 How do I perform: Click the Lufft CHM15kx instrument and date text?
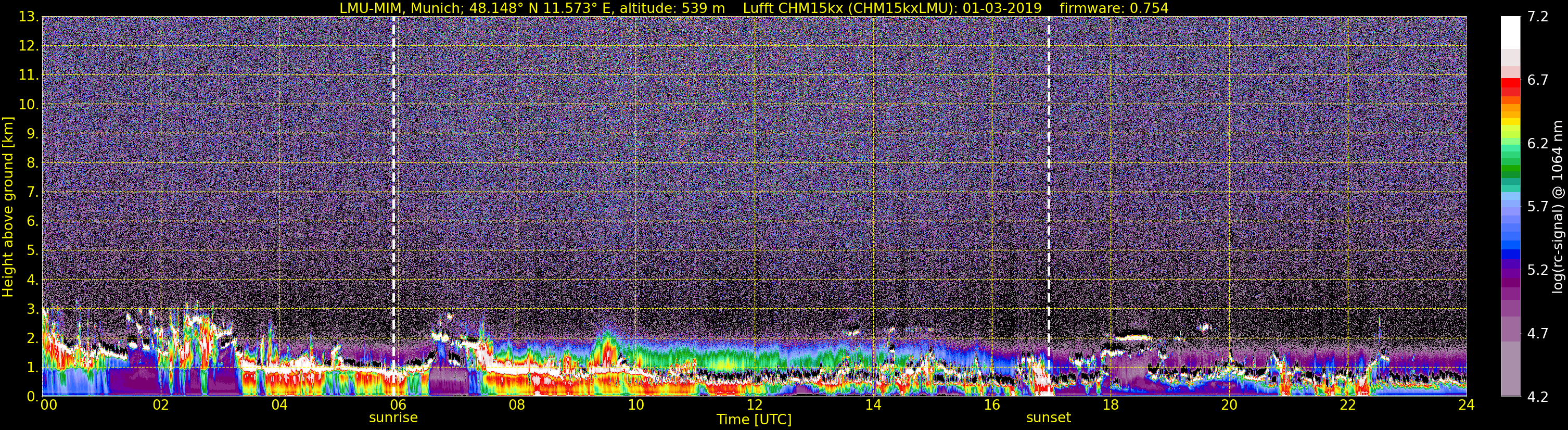(x=893, y=8)
